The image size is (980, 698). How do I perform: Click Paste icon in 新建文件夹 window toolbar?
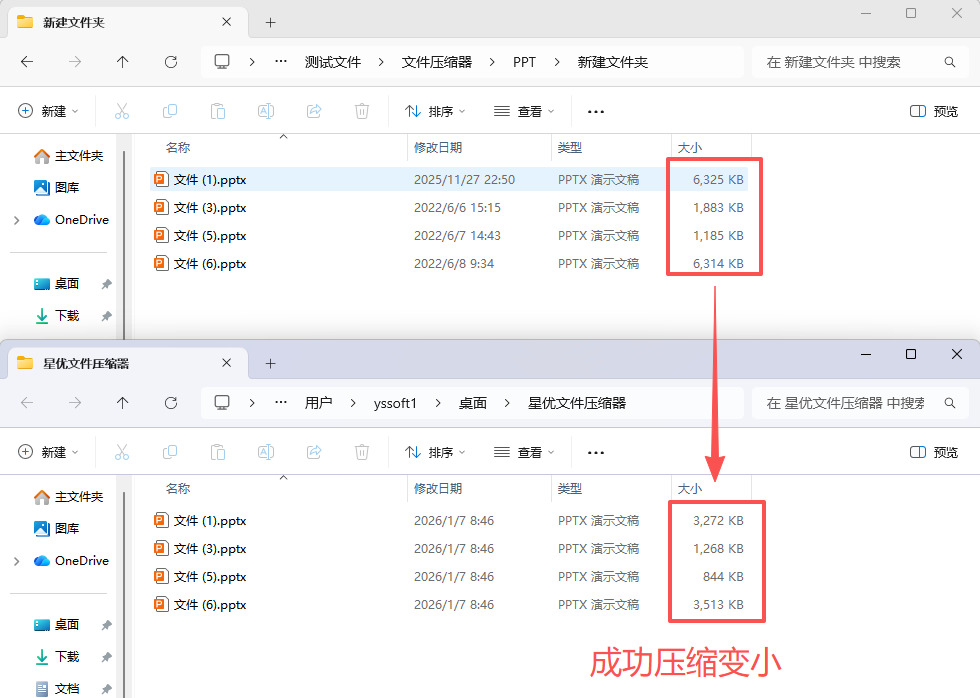tap(218, 111)
